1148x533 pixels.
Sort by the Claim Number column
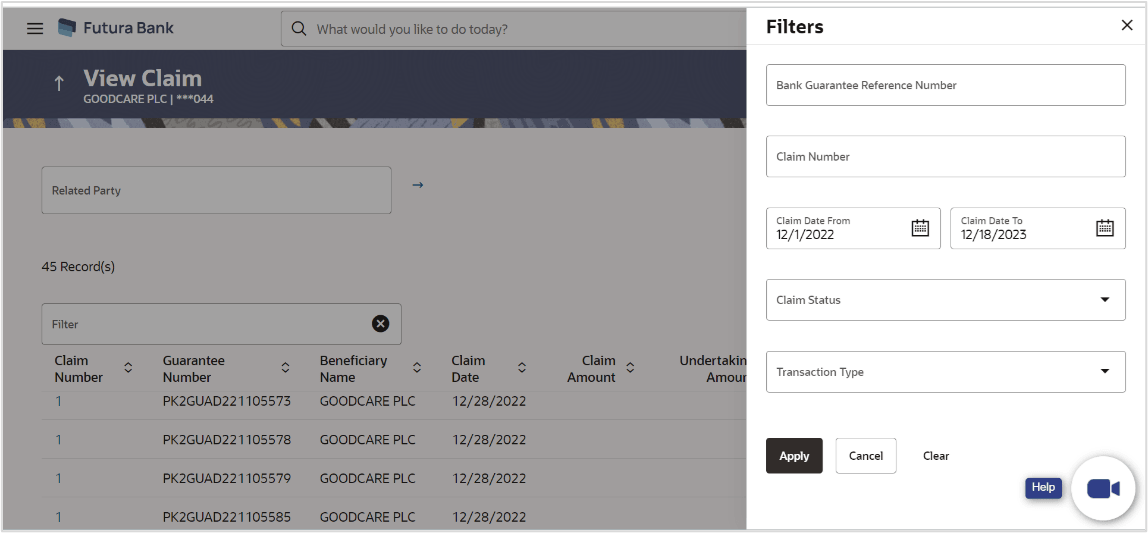click(x=128, y=368)
